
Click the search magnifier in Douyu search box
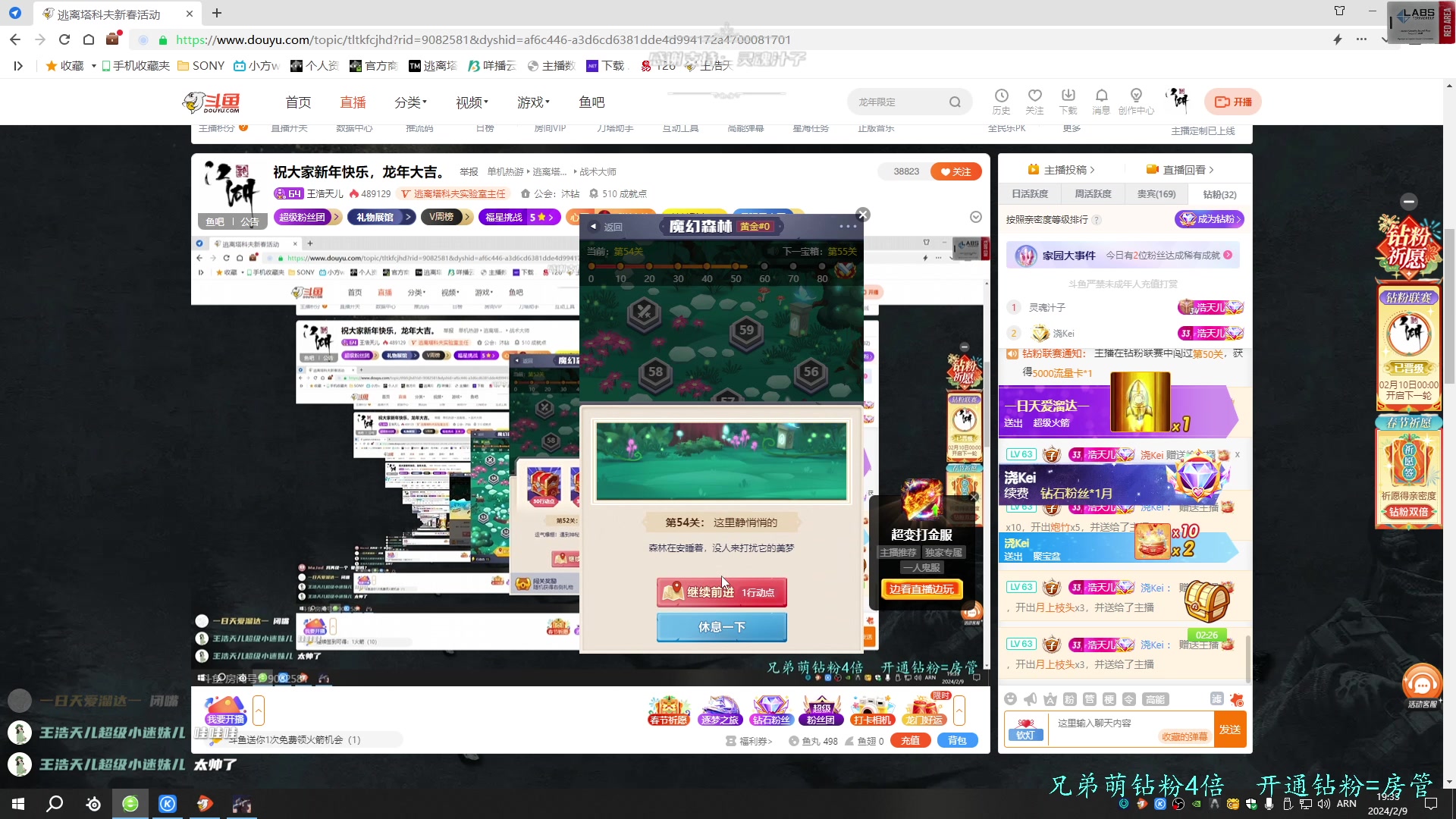955,102
